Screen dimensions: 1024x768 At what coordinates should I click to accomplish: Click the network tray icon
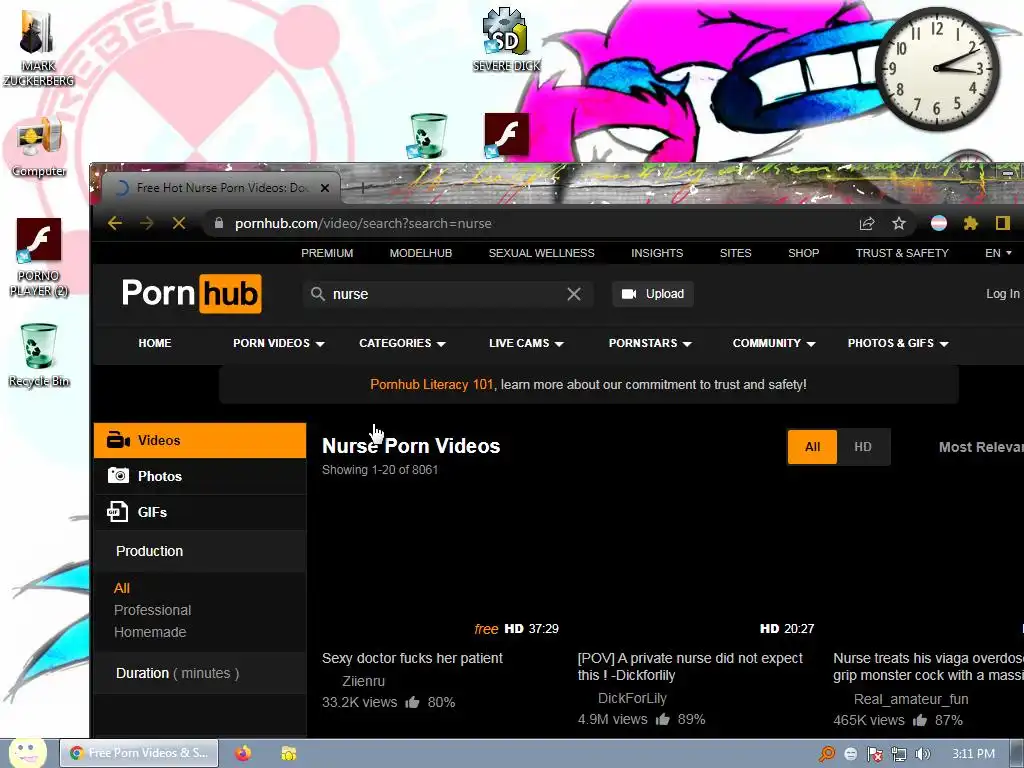click(x=899, y=754)
